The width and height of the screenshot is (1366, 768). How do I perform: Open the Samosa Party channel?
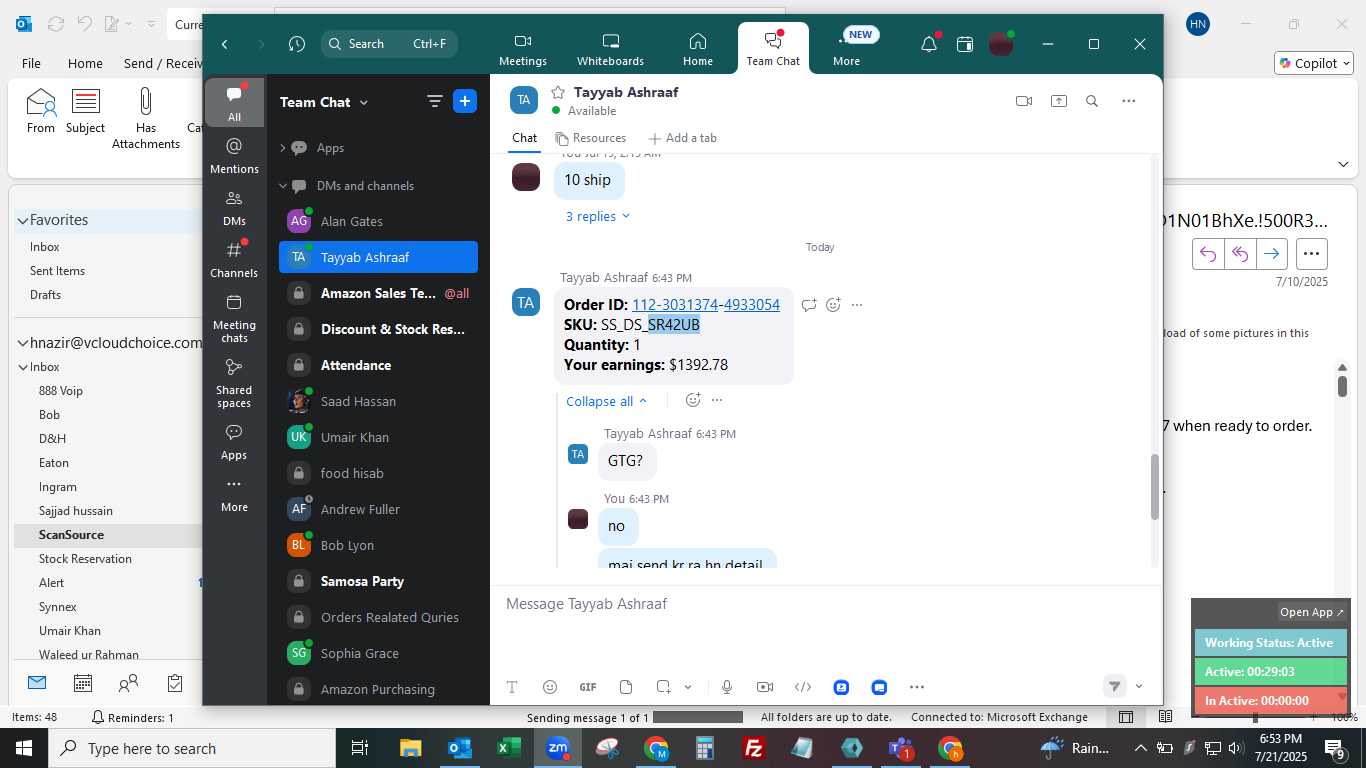378,581
